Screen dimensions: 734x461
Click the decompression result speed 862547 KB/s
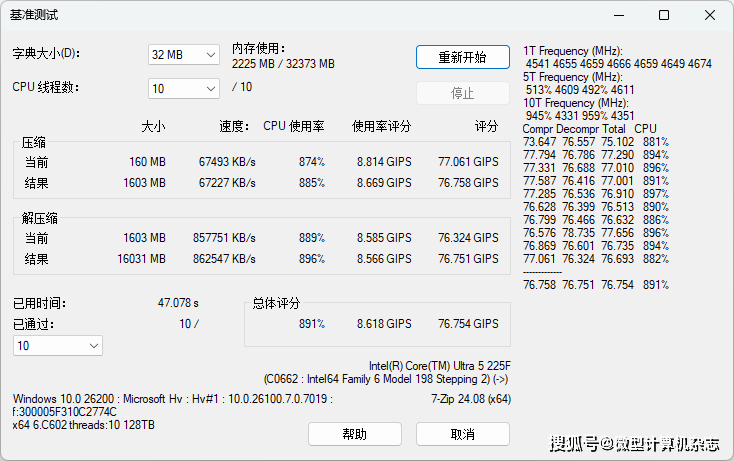(x=224, y=258)
